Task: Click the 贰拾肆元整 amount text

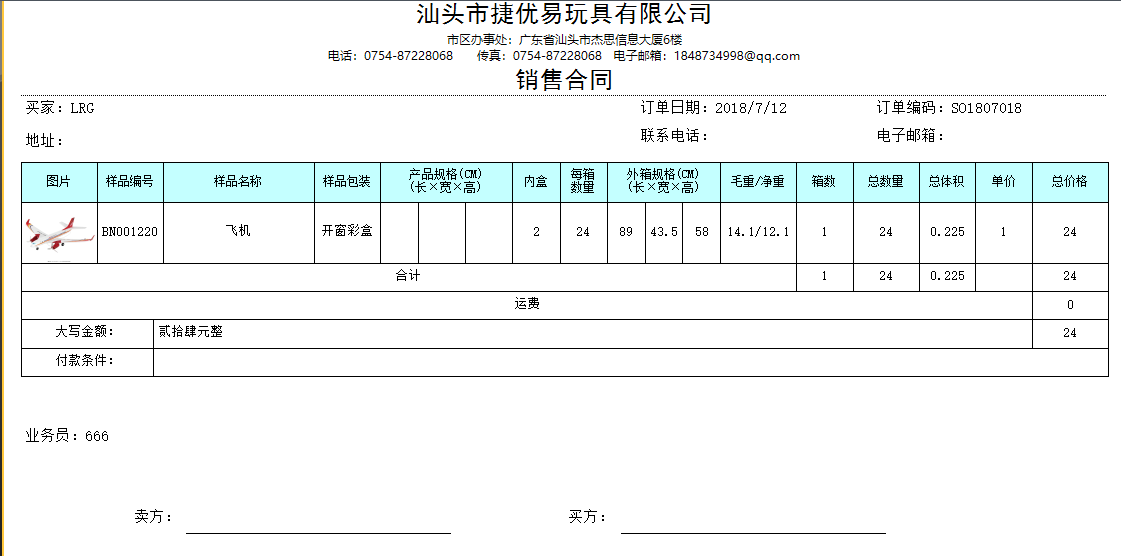Action: coord(190,332)
